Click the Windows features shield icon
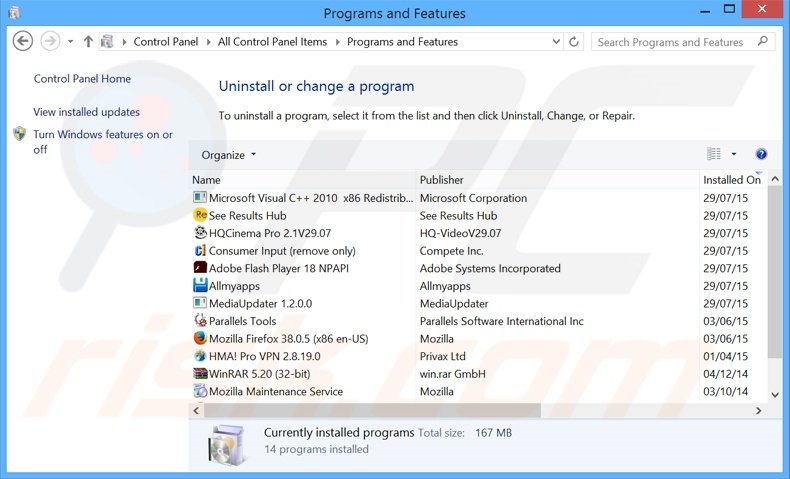Image resolution: width=790 pixels, height=479 pixels. [20, 134]
